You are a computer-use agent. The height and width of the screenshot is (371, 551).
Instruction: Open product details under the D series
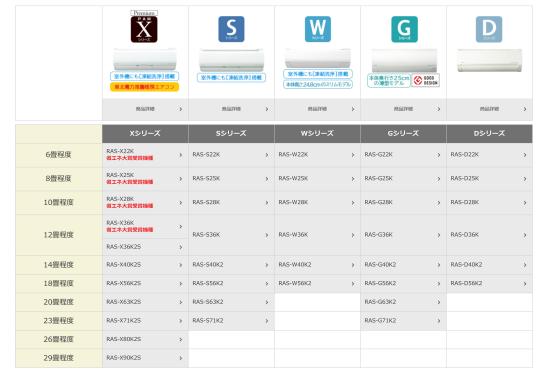click(x=489, y=109)
